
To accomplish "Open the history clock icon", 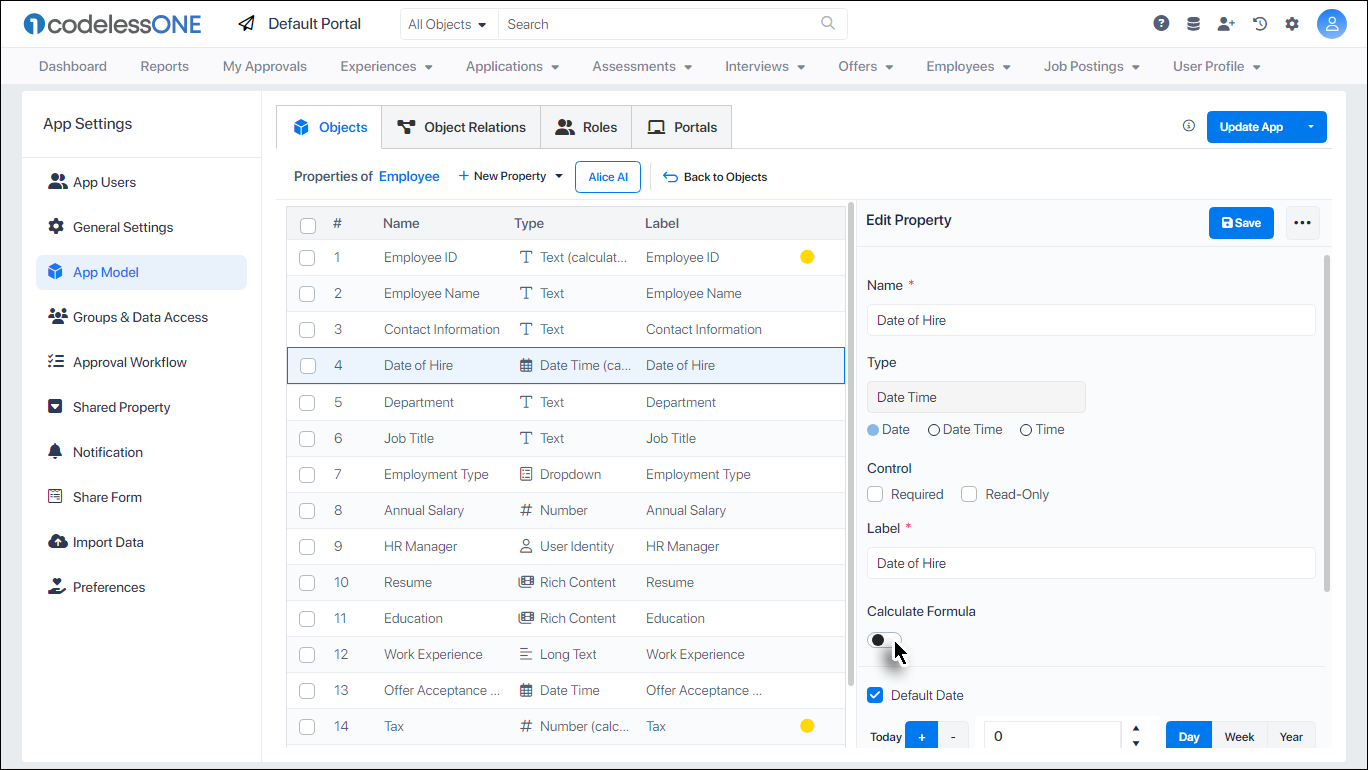I will coord(1260,24).
